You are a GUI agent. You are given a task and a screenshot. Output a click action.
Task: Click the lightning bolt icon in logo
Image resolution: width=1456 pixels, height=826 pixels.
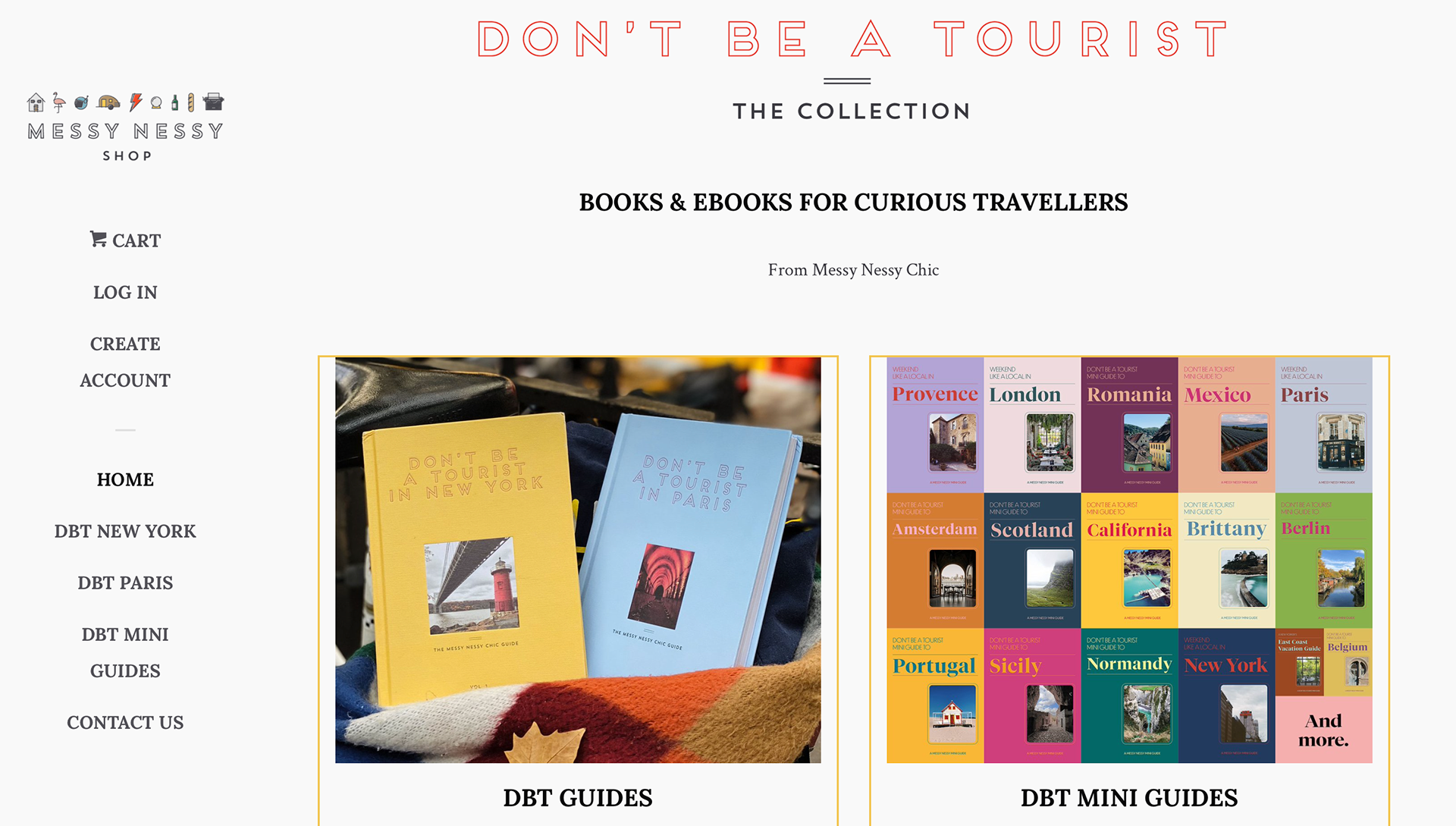[136, 102]
